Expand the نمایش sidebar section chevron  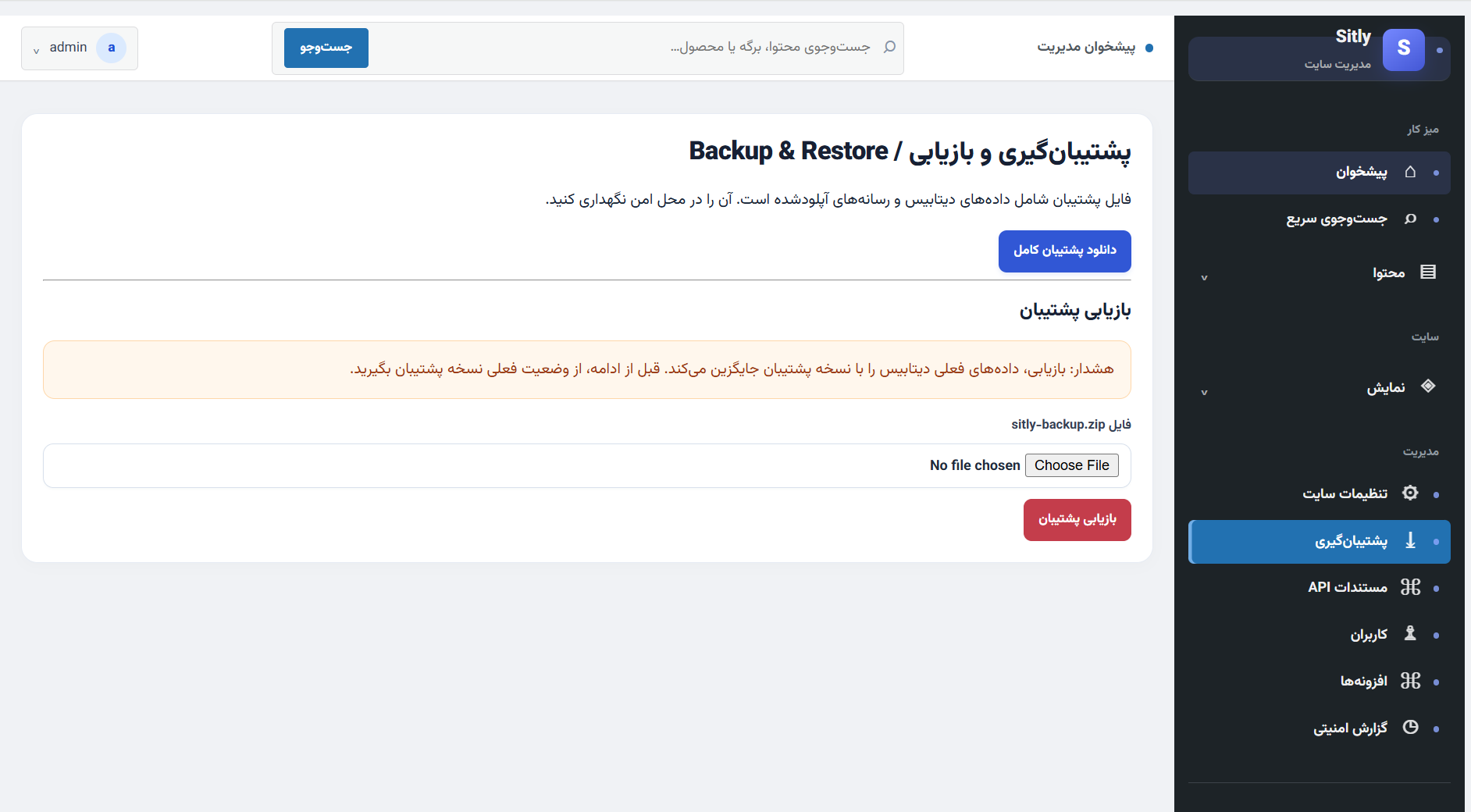tap(1204, 392)
